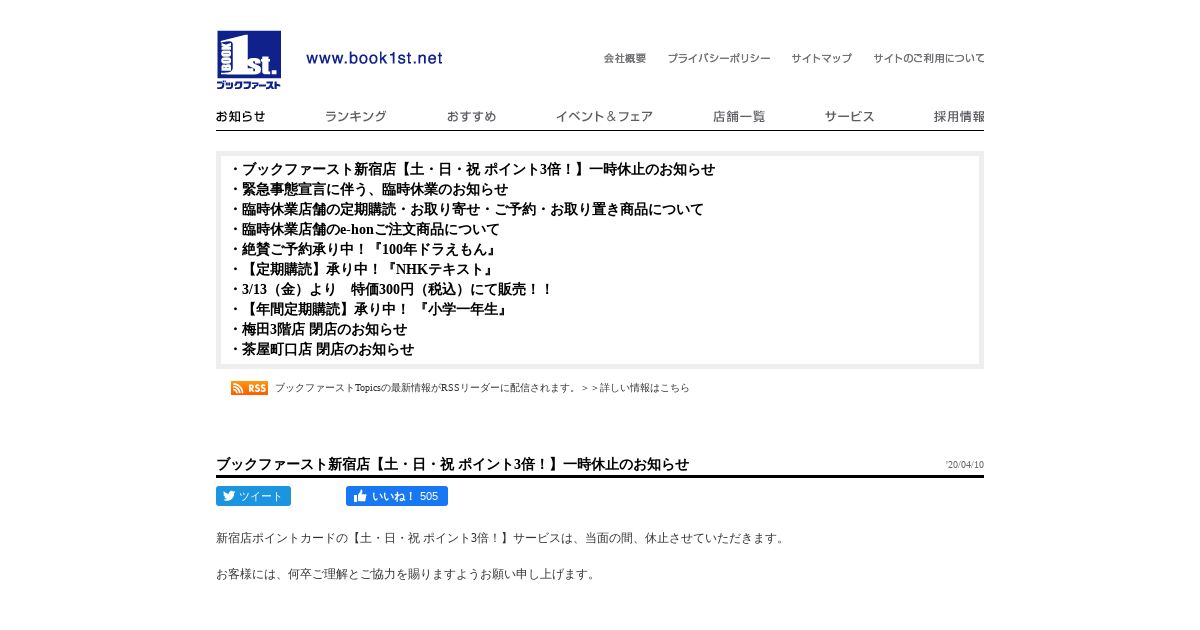
Task: Open 3/13（金）より 特価300円 notice
Action: click(397, 289)
